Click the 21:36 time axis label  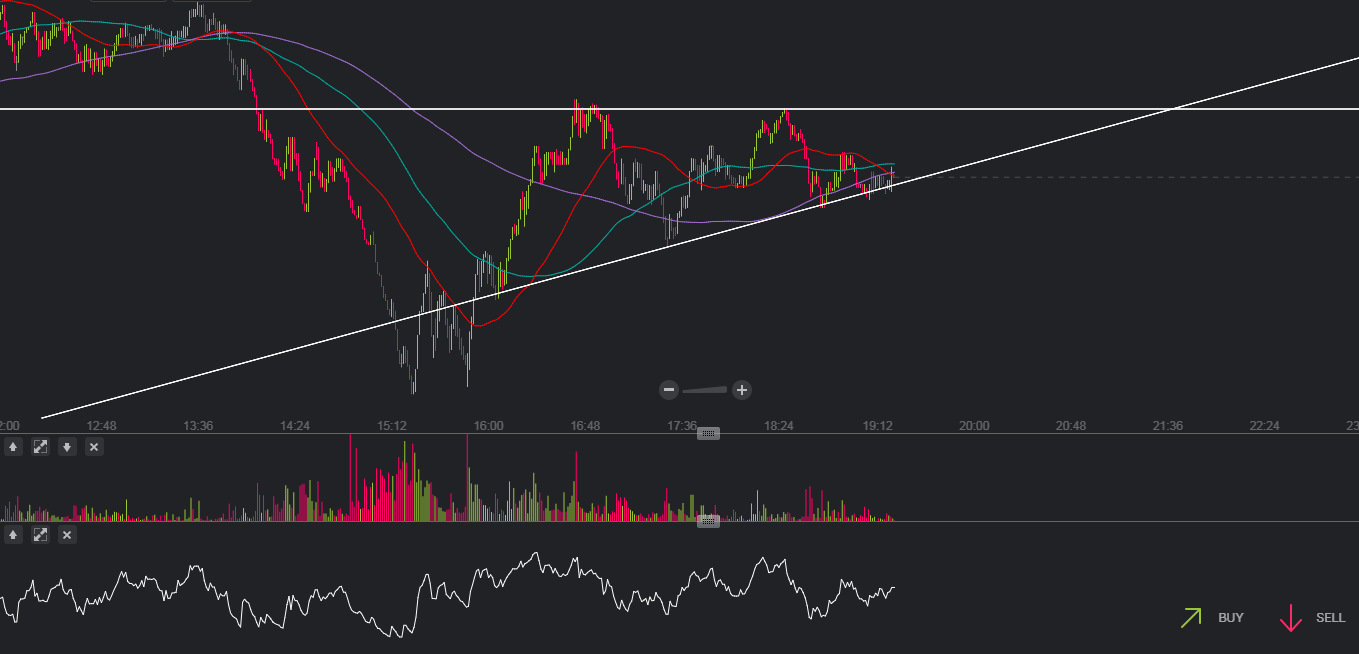point(1168,426)
